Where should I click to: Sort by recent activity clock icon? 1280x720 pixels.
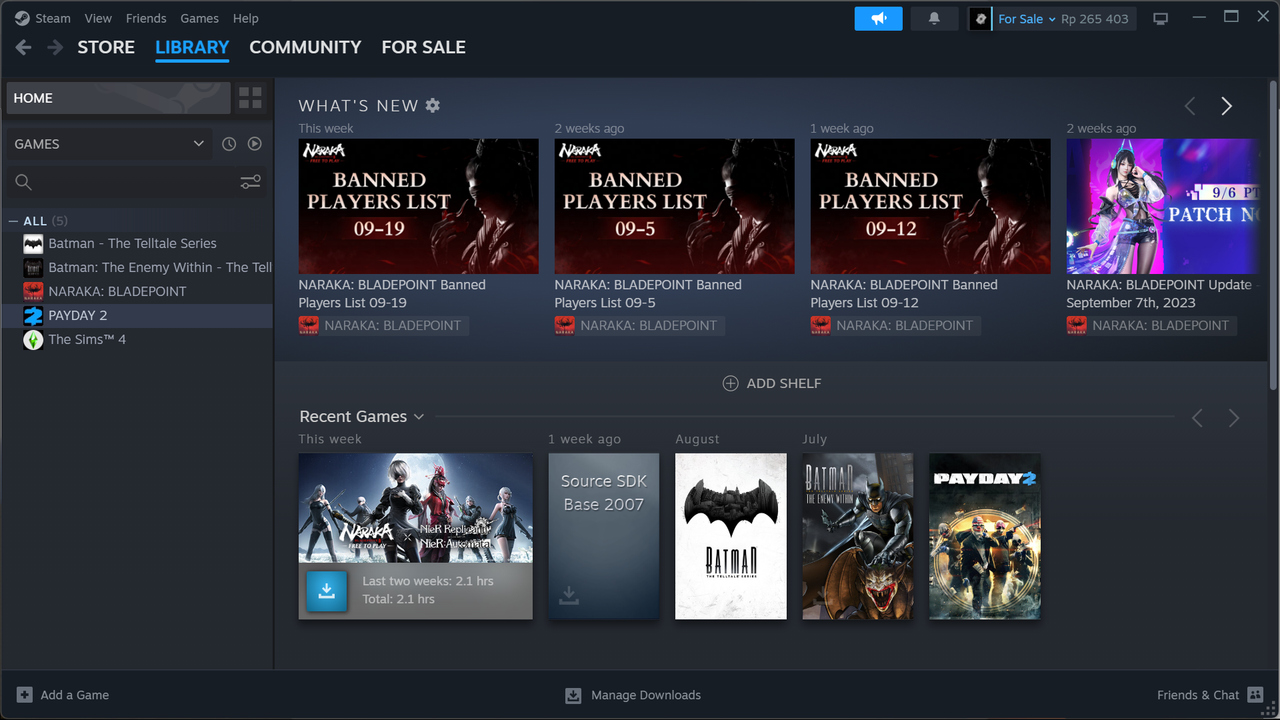pyautogui.click(x=229, y=144)
